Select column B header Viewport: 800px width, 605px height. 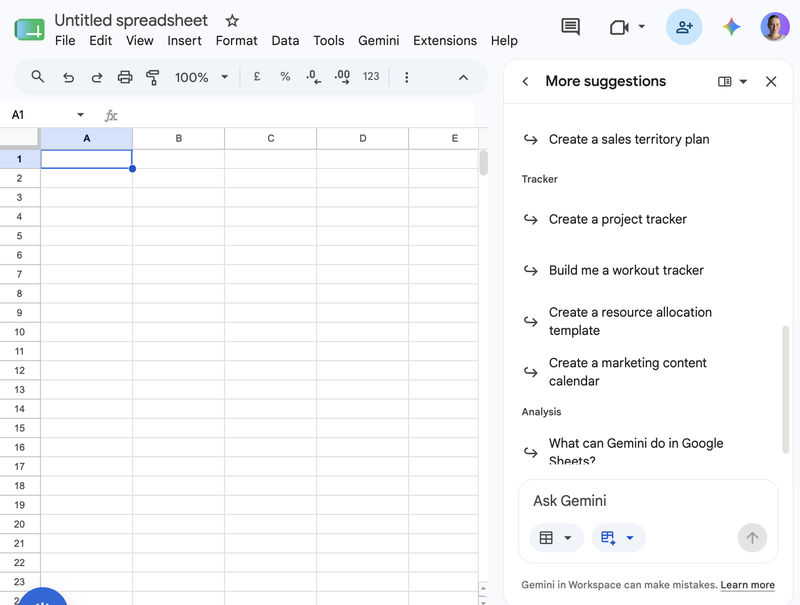[x=179, y=138]
